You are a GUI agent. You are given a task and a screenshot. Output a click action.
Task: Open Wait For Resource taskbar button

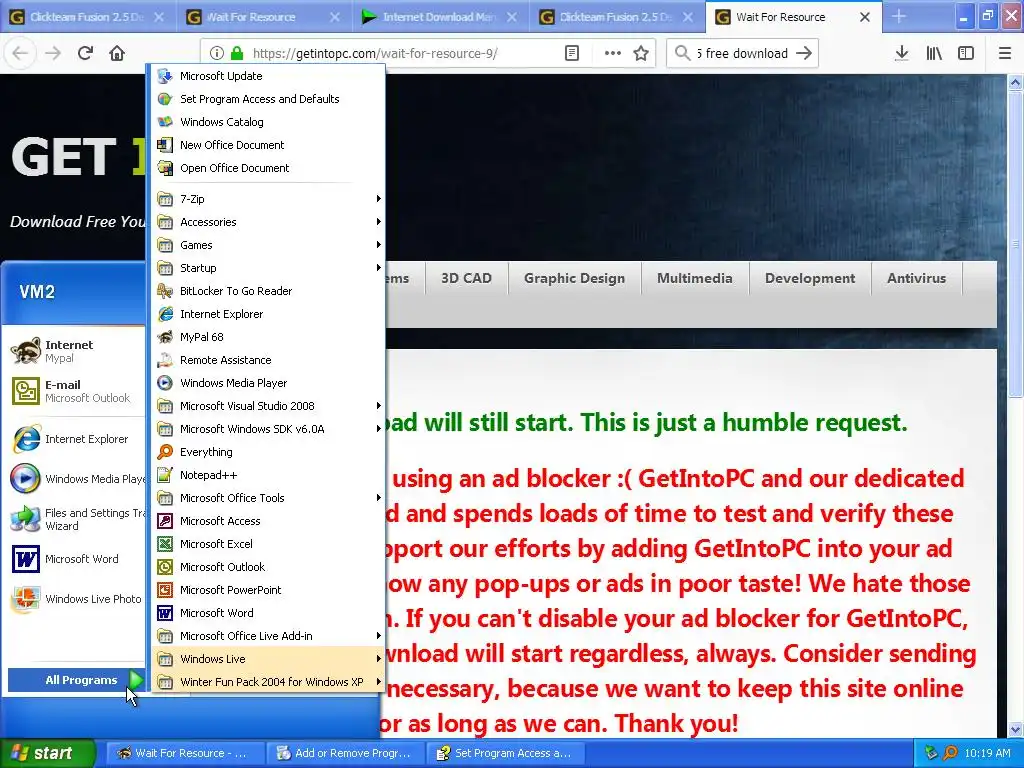184,753
